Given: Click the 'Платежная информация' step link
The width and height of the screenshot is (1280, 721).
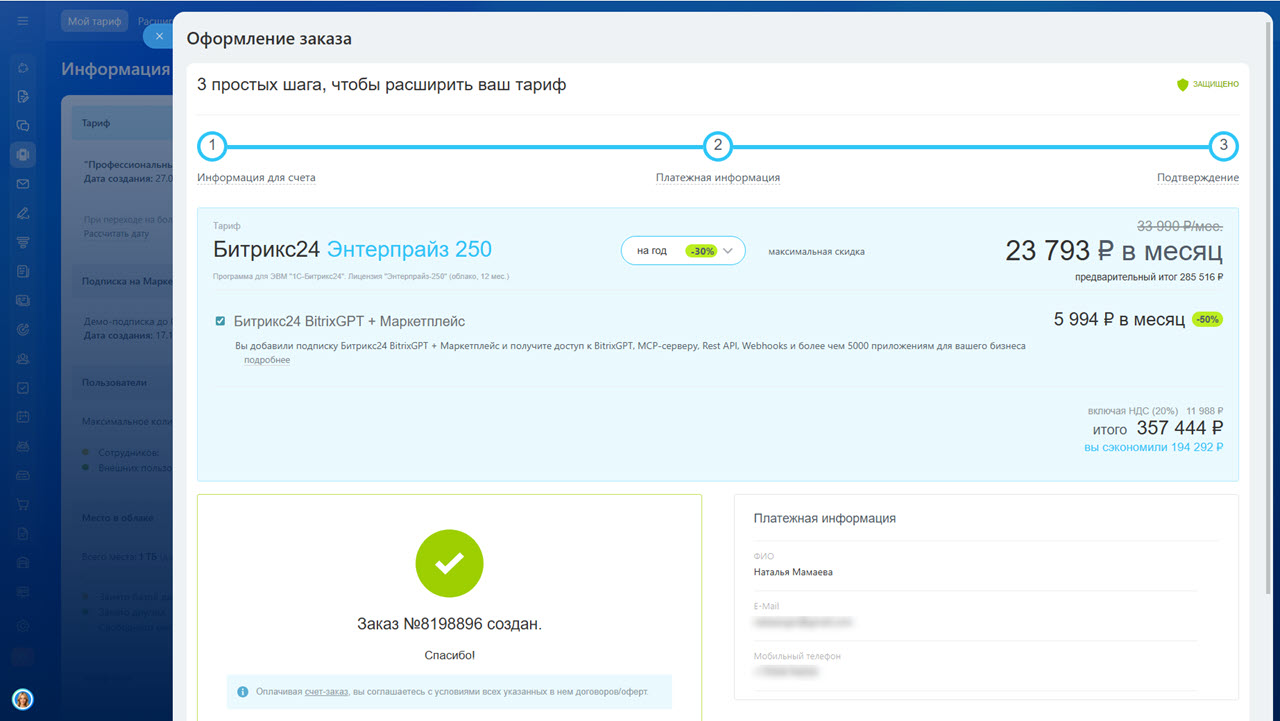Looking at the screenshot, I should click(x=717, y=178).
